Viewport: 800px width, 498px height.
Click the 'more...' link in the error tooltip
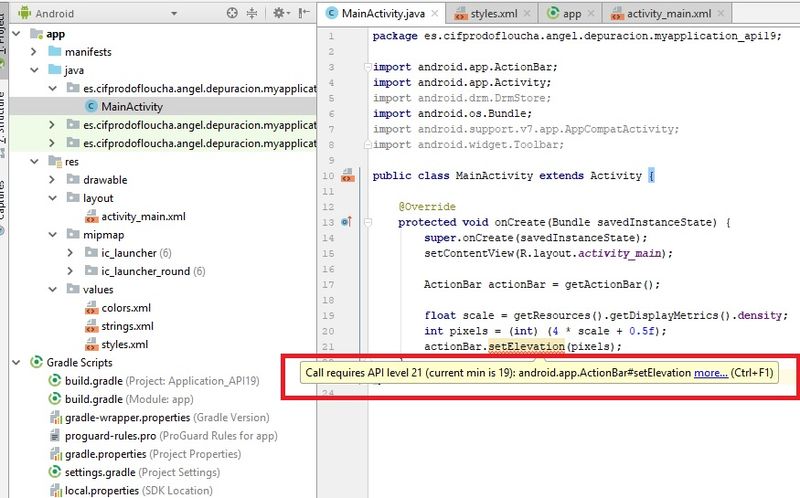711,373
